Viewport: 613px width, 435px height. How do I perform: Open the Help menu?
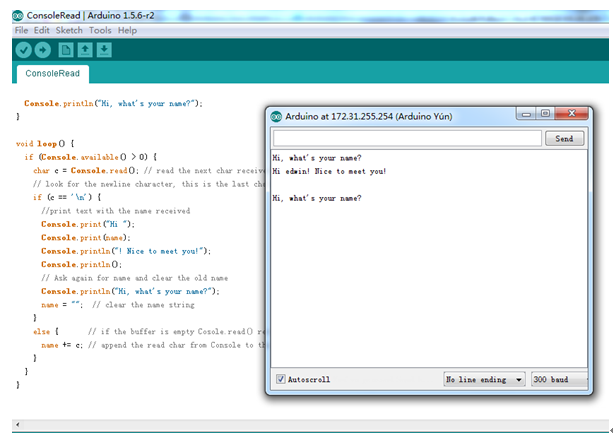pos(127,30)
